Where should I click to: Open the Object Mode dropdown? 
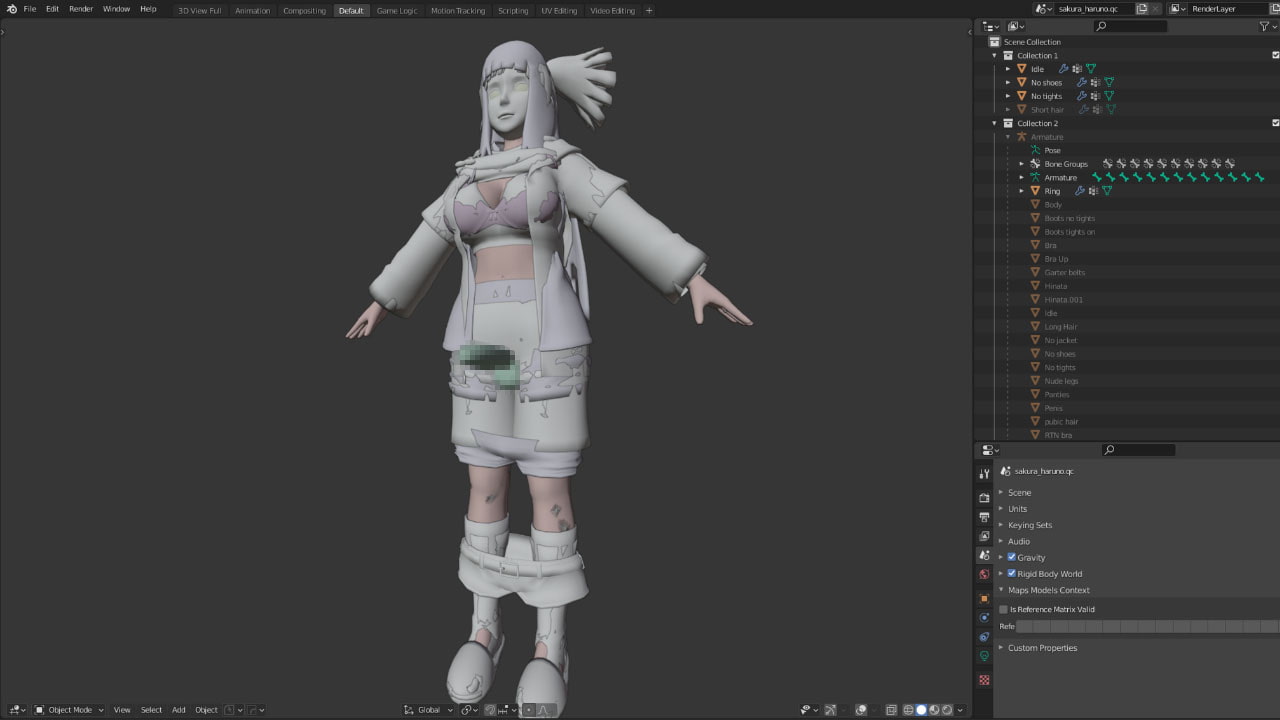67,710
